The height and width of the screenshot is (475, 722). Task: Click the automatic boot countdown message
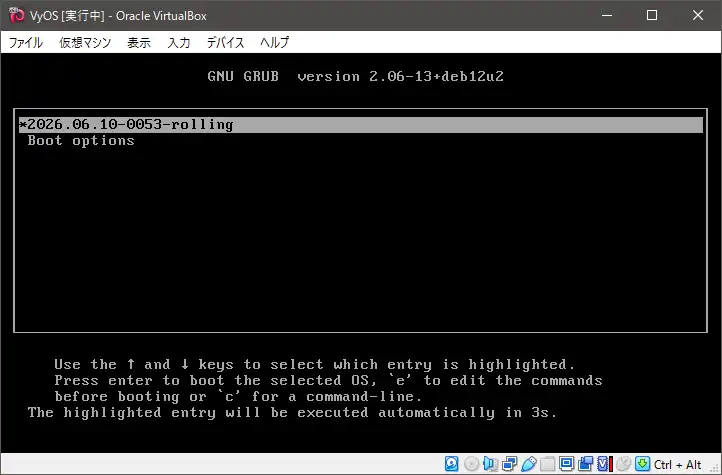click(292, 412)
